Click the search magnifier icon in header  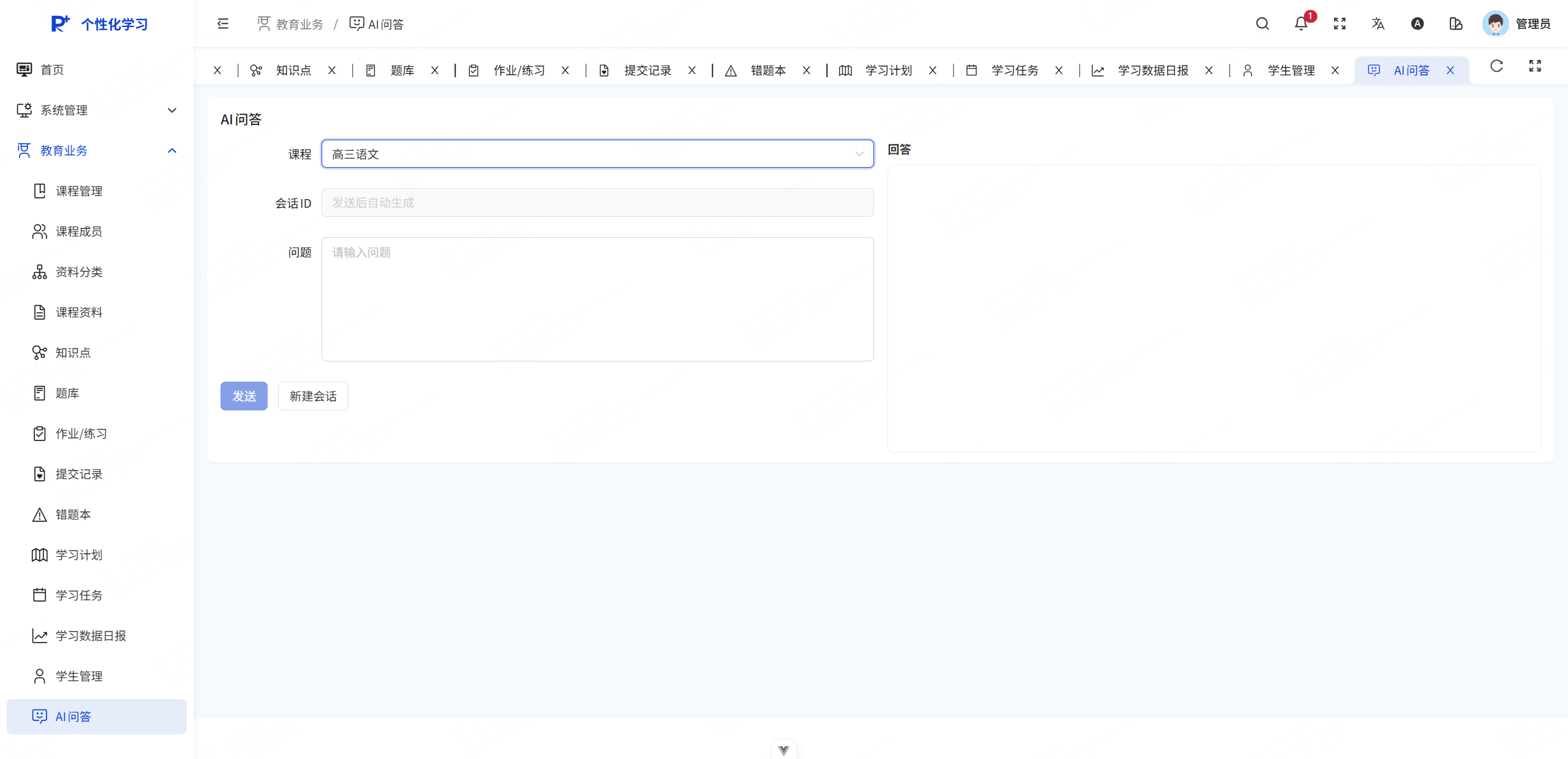tap(1262, 24)
